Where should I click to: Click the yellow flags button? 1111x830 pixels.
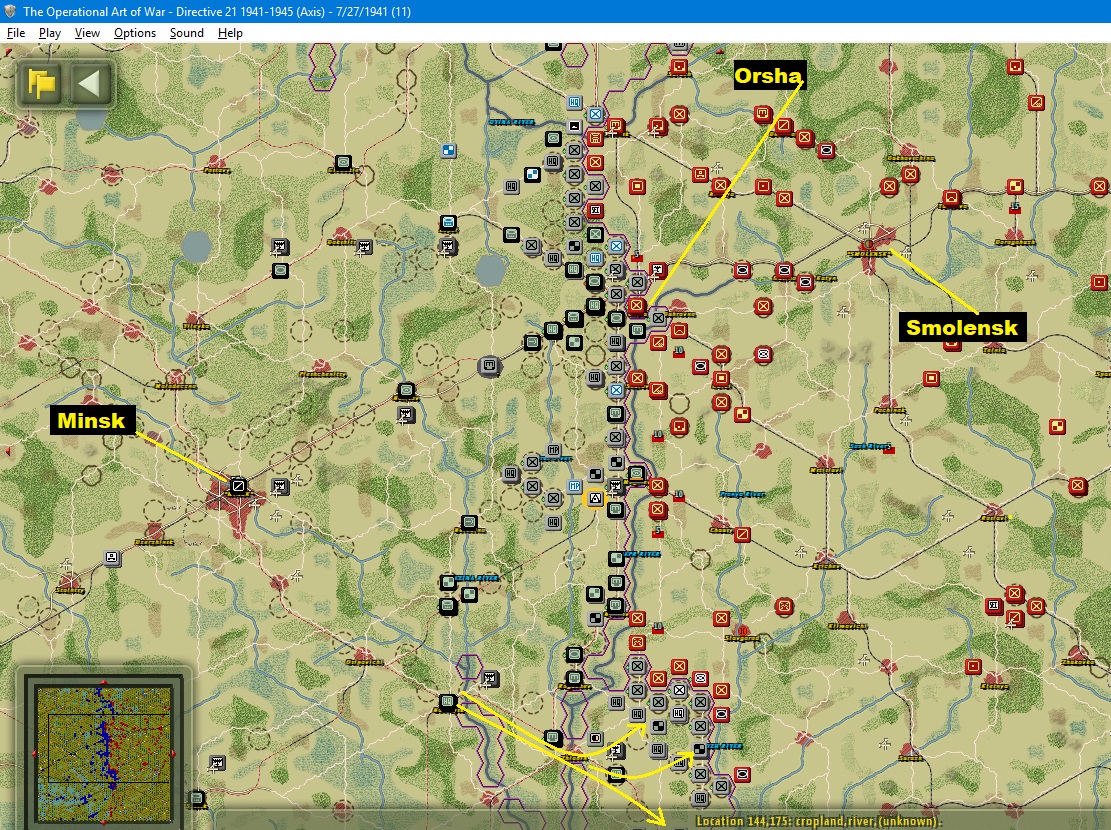(x=41, y=84)
